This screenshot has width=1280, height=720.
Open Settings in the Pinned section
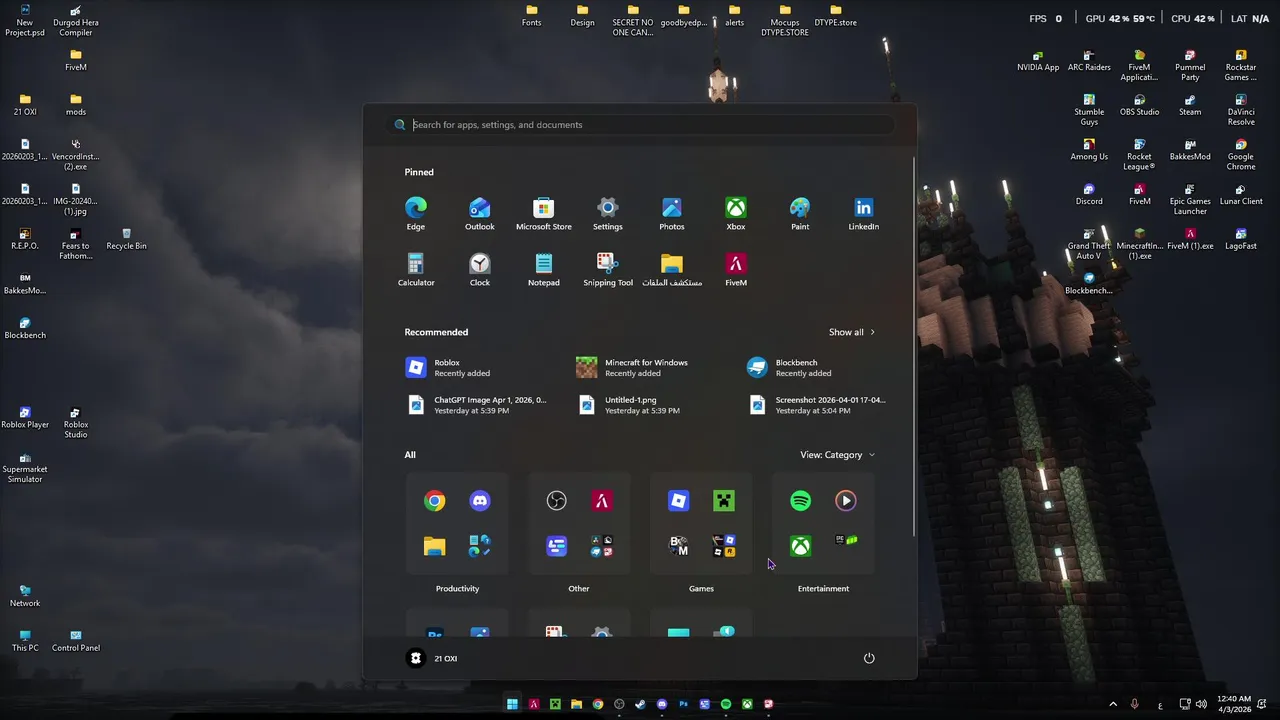tap(608, 214)
